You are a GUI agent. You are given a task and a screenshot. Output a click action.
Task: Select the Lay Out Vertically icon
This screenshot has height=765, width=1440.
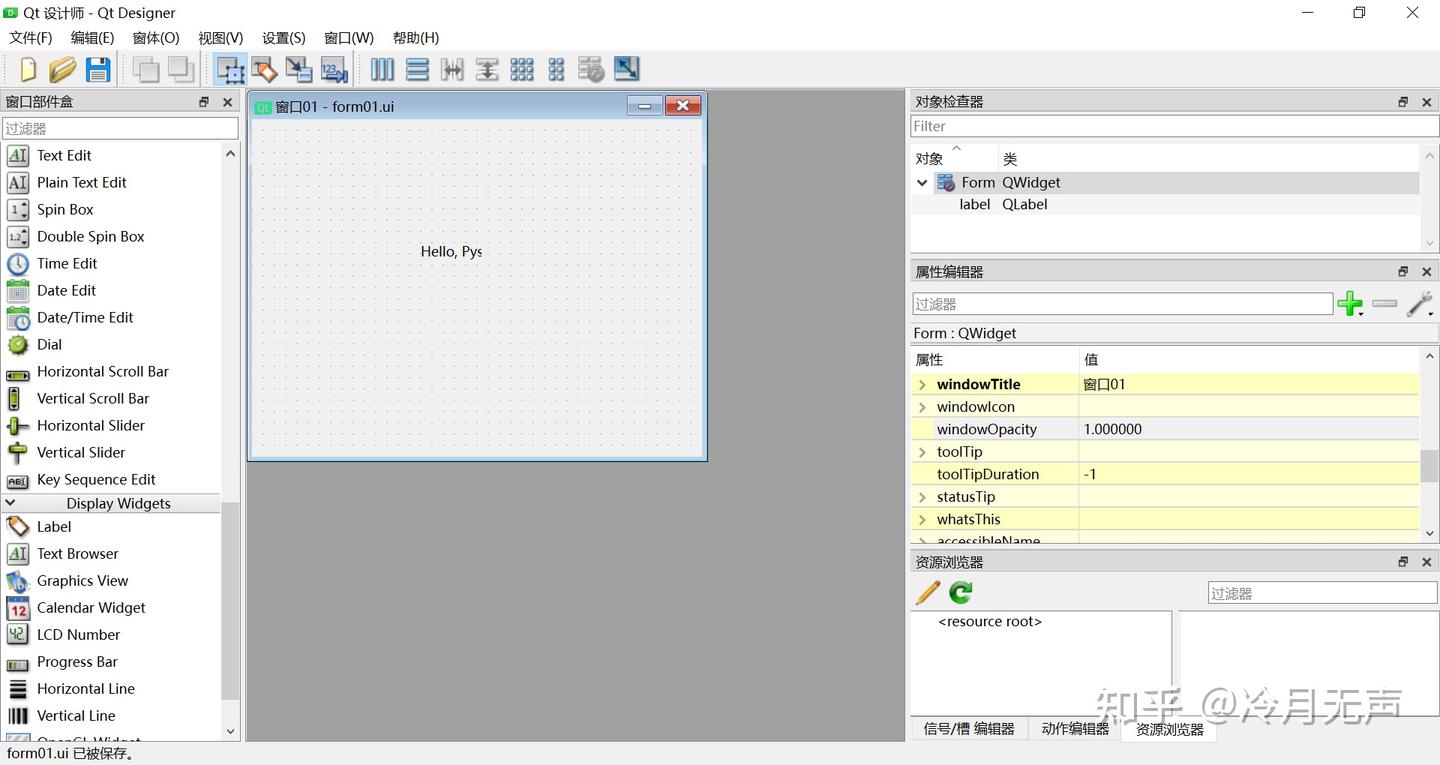(417, 69)
